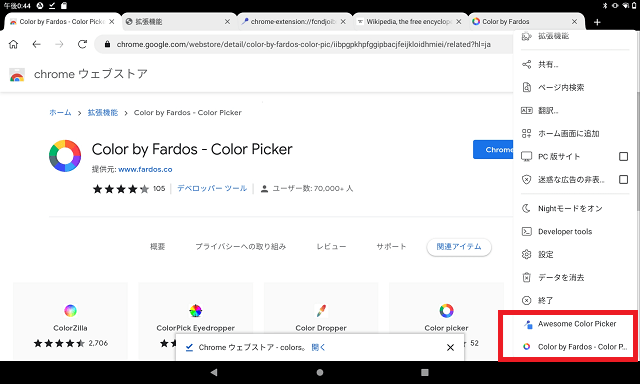Image resolution: width=640 pixels, height=384 pixels.
Task: Open the サポート tab
Action: point(391,246)
